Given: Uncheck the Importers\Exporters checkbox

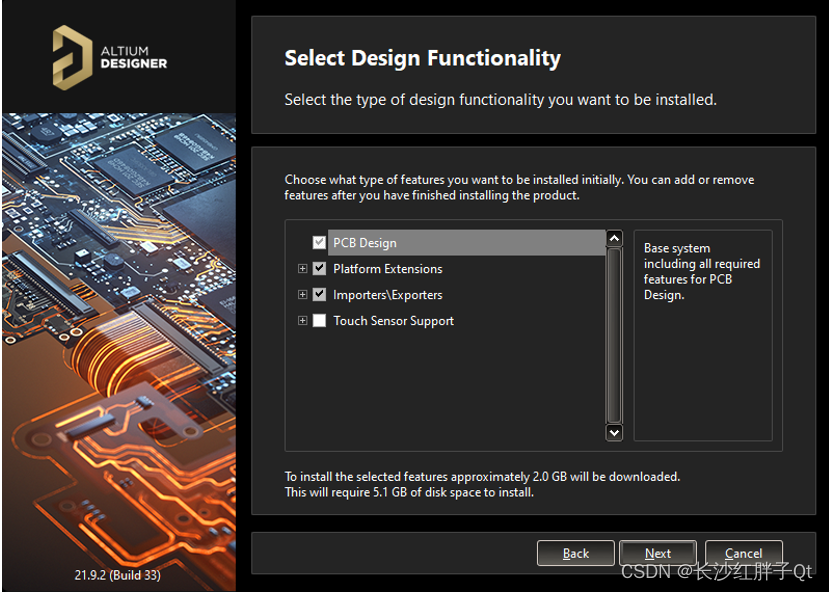Looking at the screenshot, I should point(319,295).
